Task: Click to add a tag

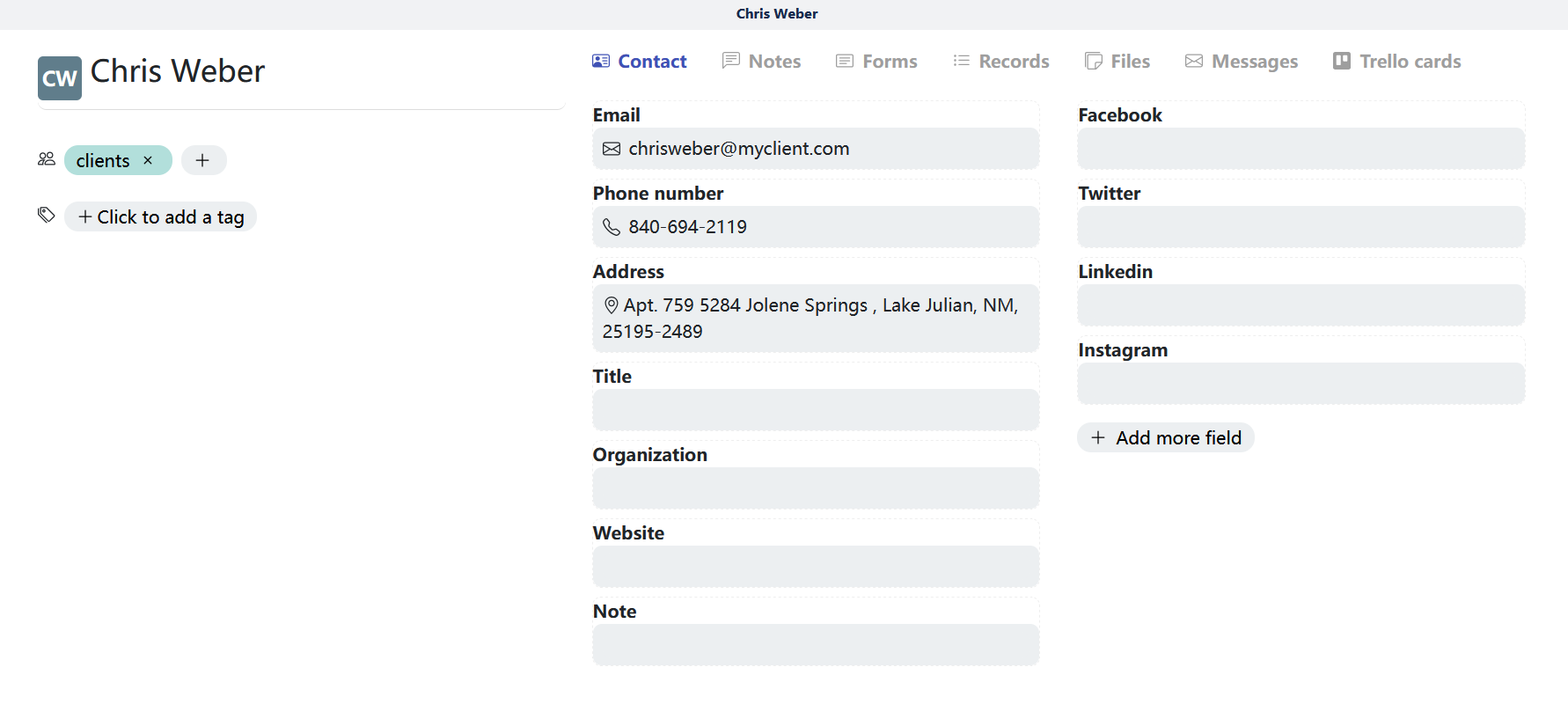Action: tap(161, 217)
